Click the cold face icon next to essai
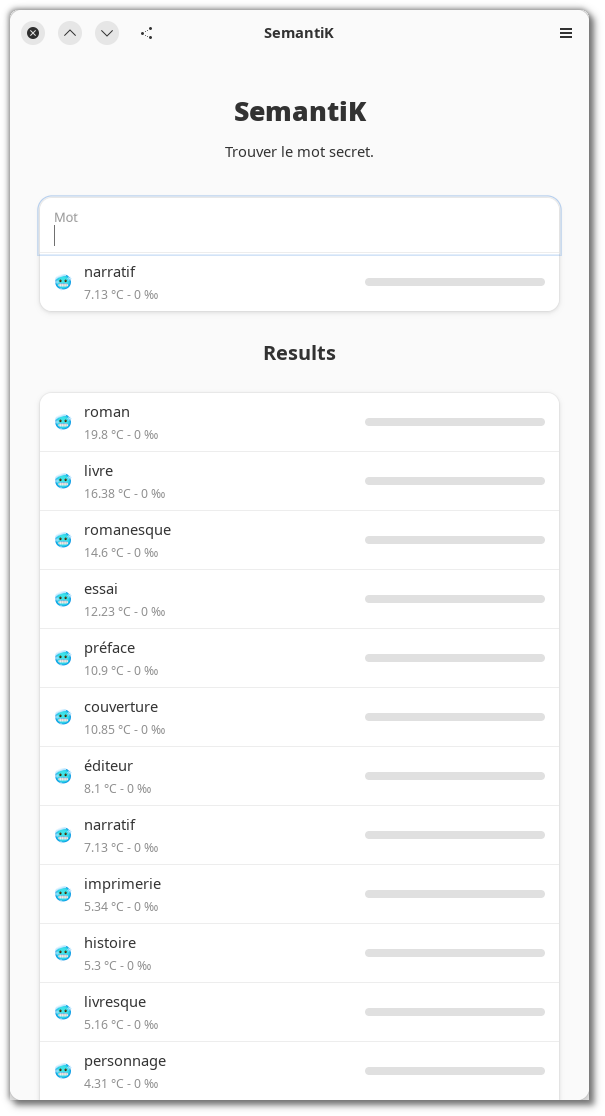The image size is (605, 1116). click(63, 599)
